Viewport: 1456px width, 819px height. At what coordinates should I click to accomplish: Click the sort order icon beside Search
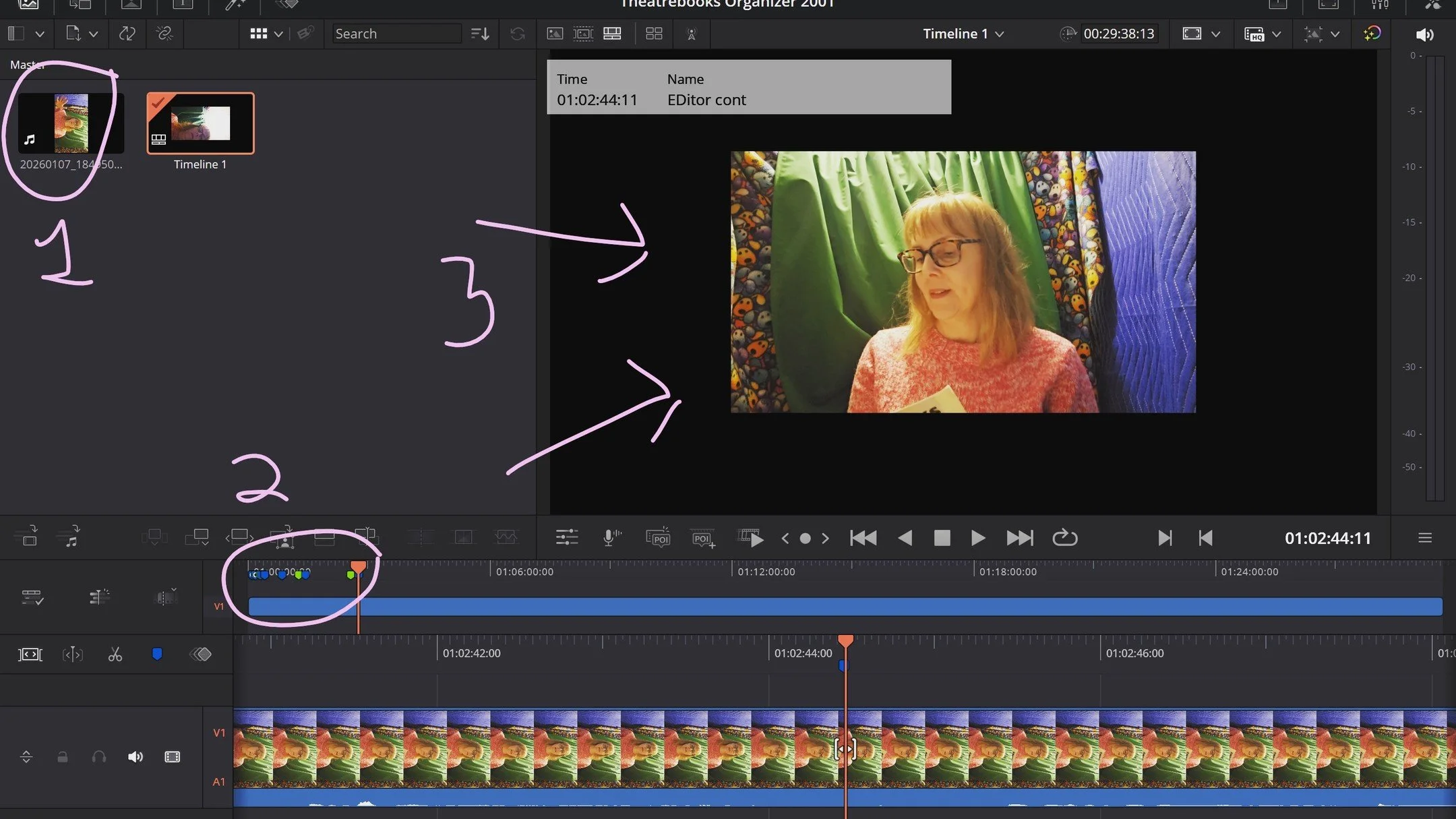(x=480, y=34)
